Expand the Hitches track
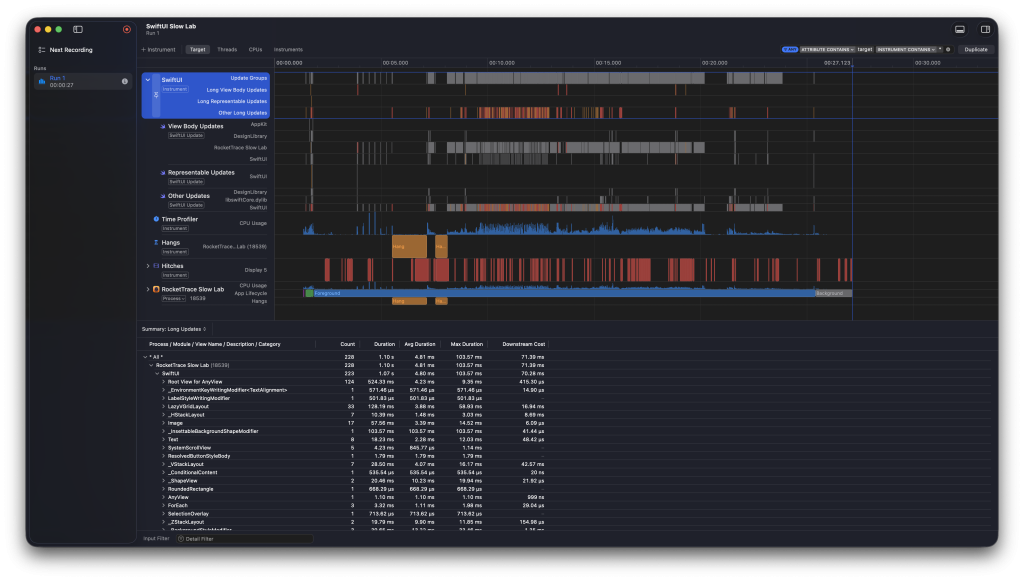This screenshot has width=1024, height=581. (148, 266)
